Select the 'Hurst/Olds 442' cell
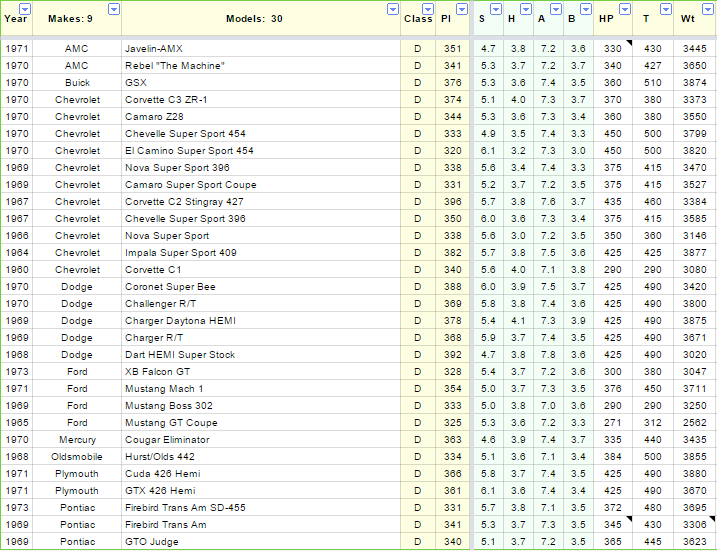The height and width of the screenshot is (551, 717). (x=261, y=456)
